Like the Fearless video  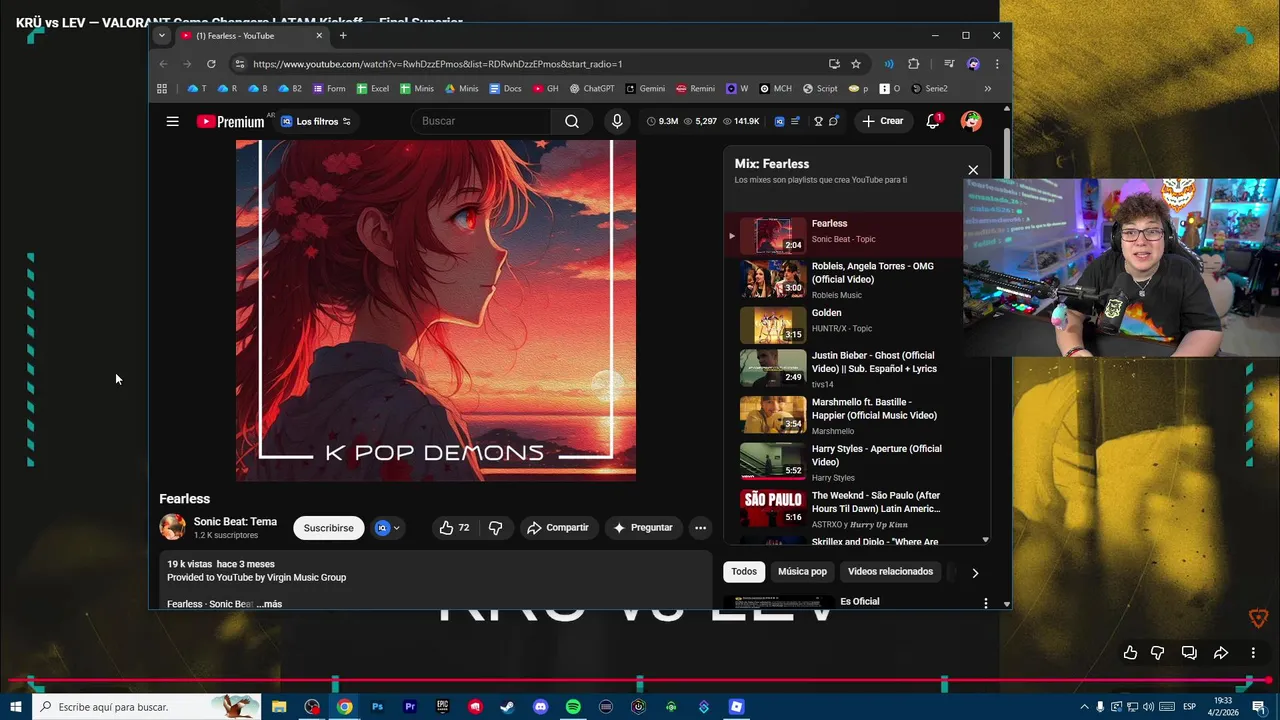point(455,527)
